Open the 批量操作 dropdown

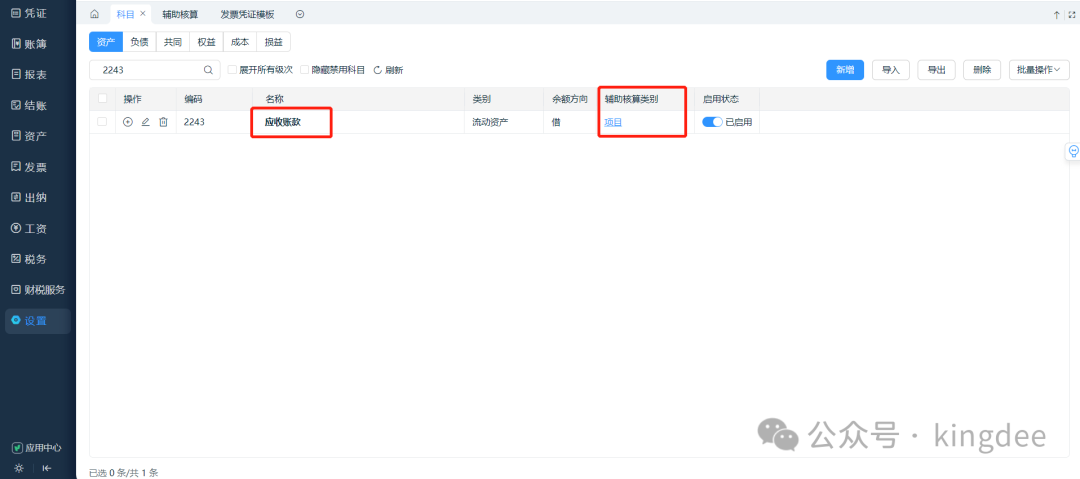tap(1039, 70)
